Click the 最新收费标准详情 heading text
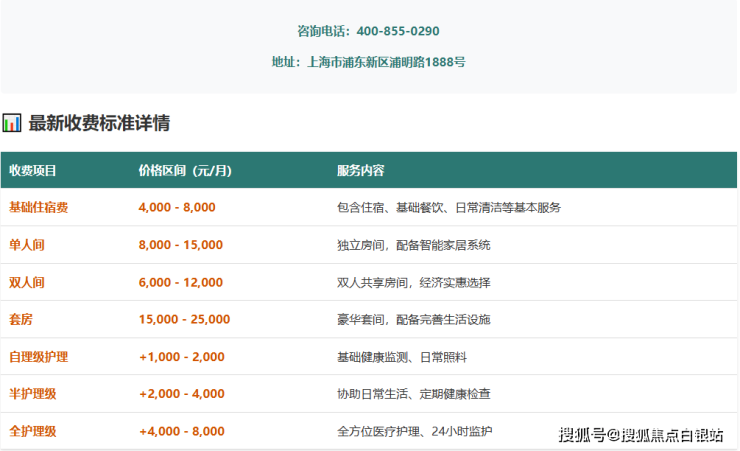The image size is (740, 451). [x=99, y=124]
